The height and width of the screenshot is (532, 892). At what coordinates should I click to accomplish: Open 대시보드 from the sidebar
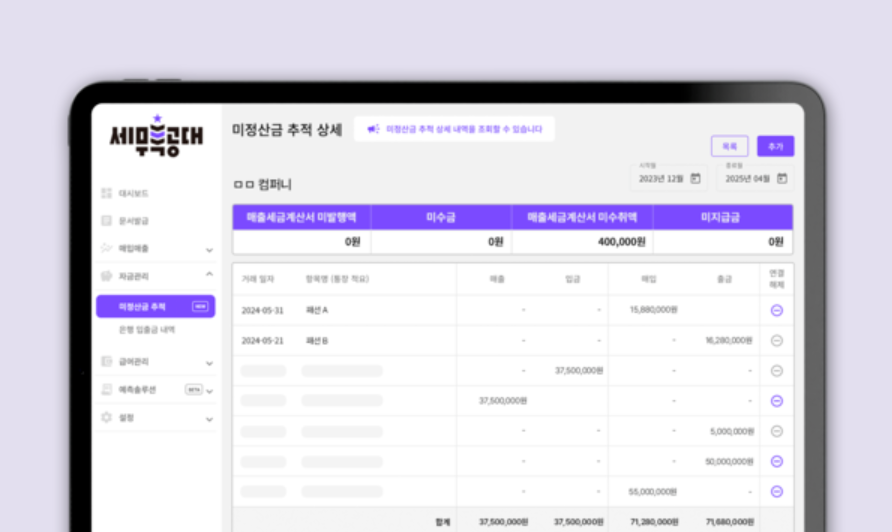(x=133, y=193)
